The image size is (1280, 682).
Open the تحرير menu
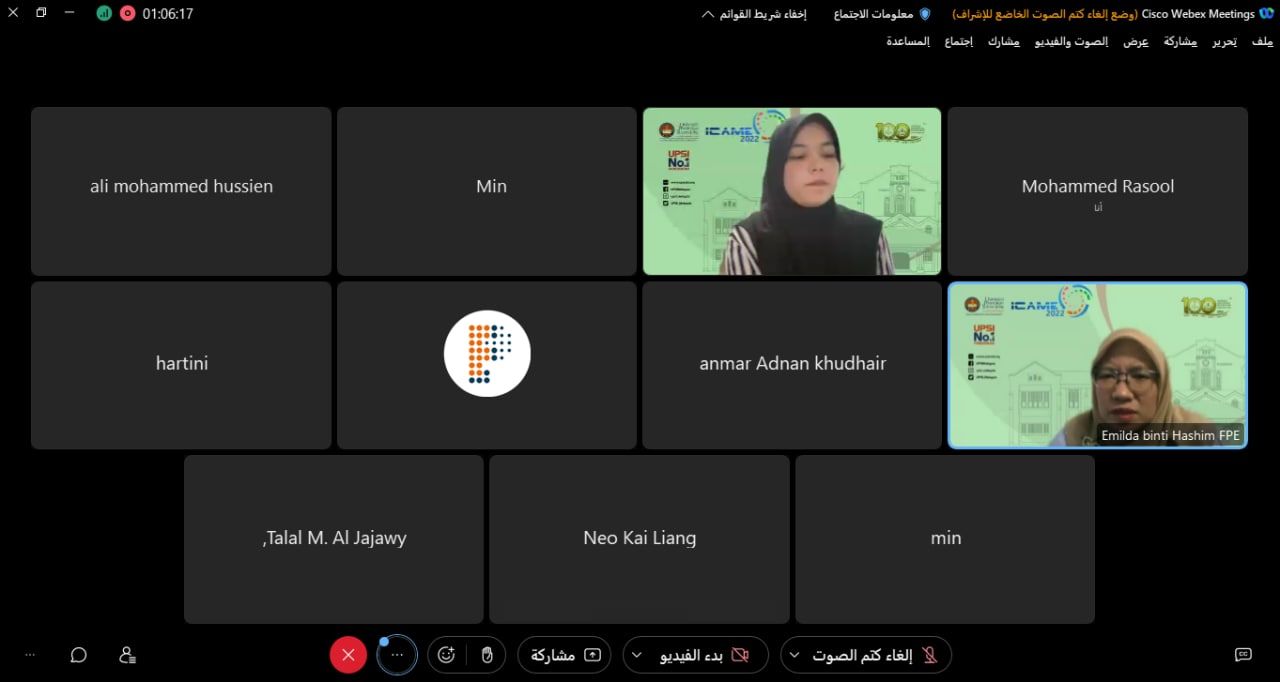click(1225, 41)
